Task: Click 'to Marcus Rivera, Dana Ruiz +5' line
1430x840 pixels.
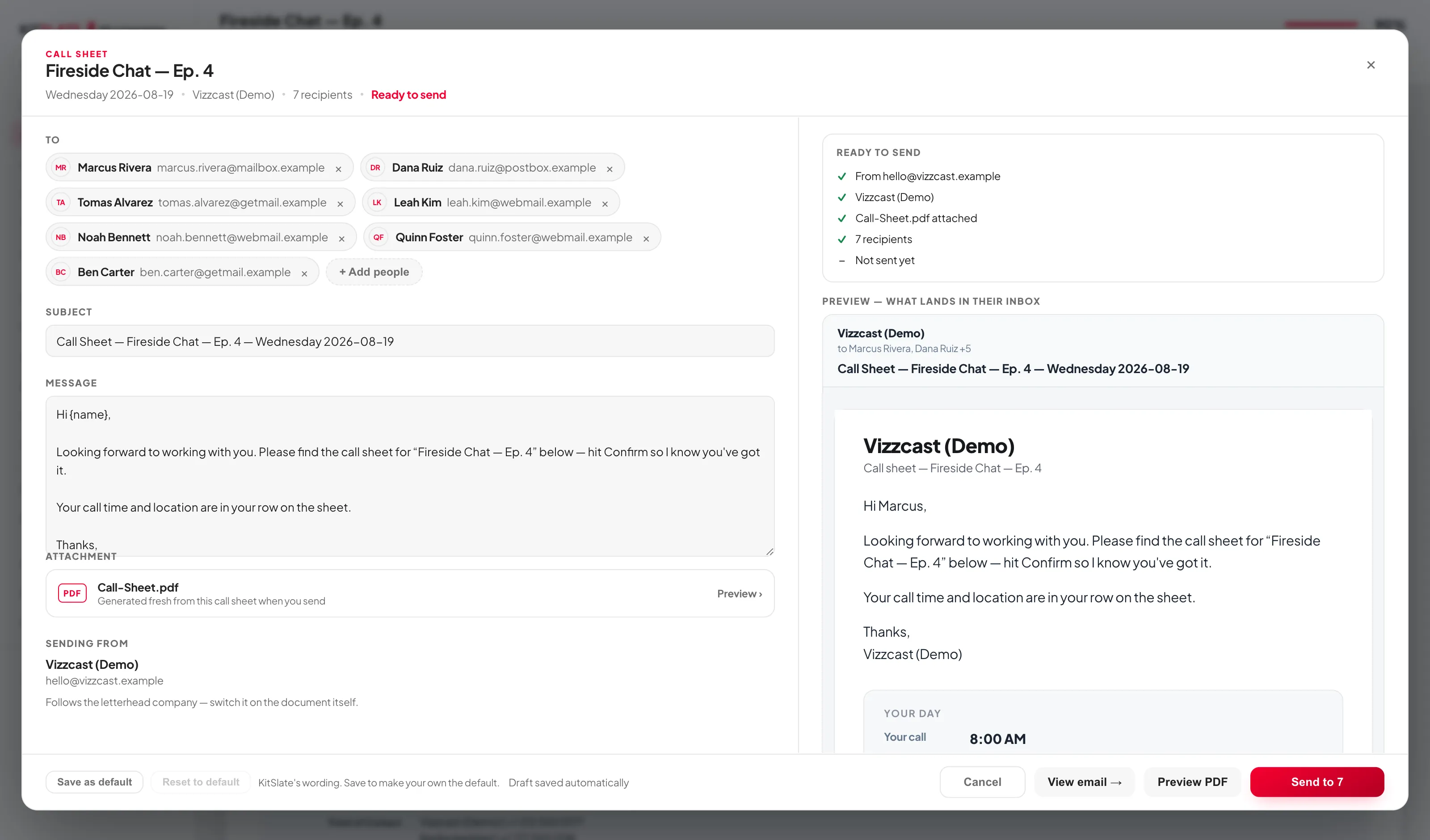Action: [x=904, y=349]
